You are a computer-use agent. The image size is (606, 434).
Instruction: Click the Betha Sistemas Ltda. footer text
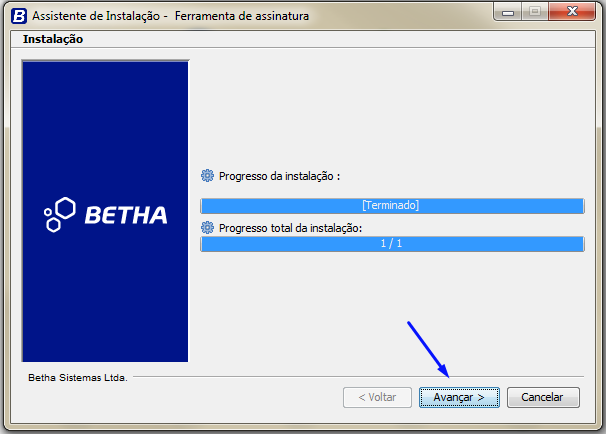coord(78,378)
